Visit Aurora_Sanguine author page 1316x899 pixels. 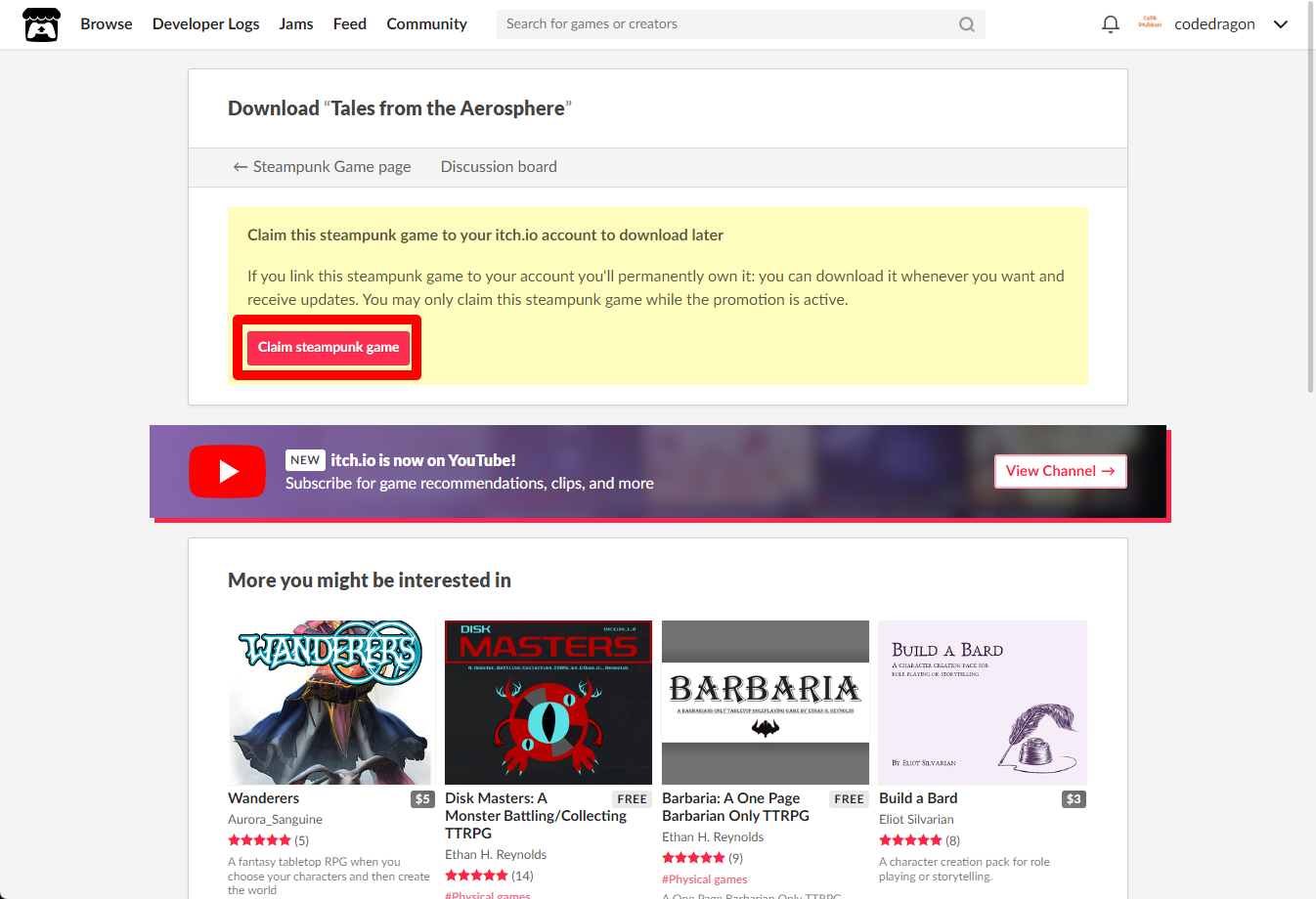[x=275, y=820]
